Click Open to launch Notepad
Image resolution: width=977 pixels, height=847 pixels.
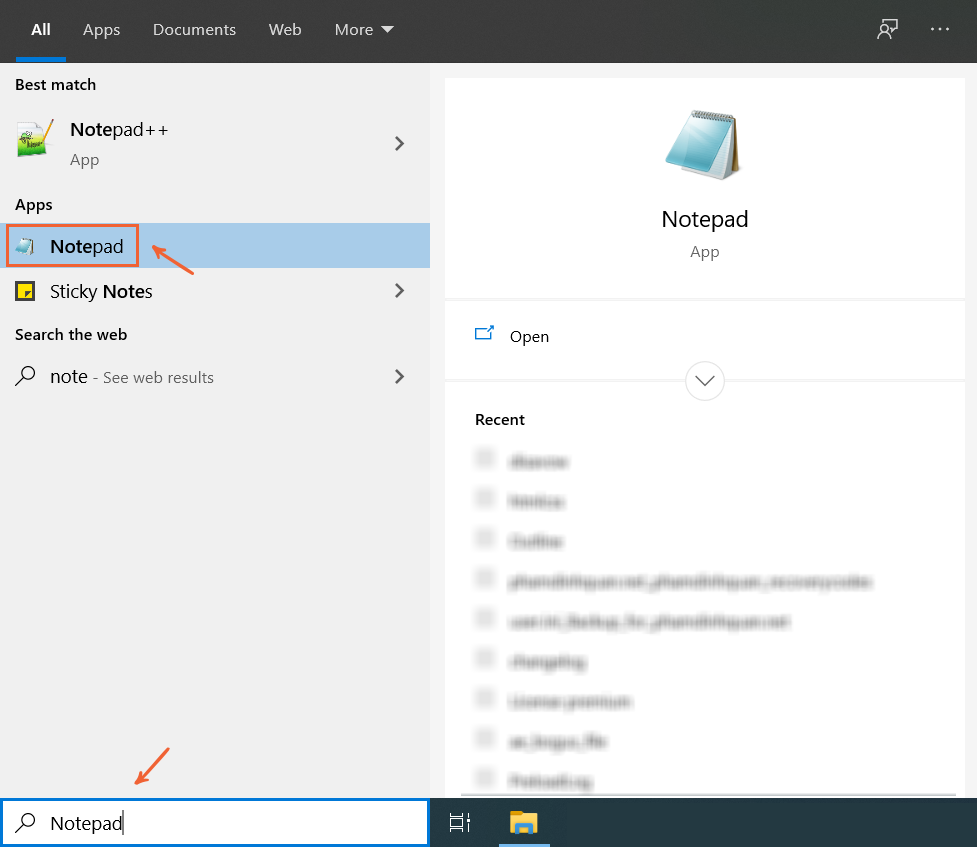coord(529,337)
